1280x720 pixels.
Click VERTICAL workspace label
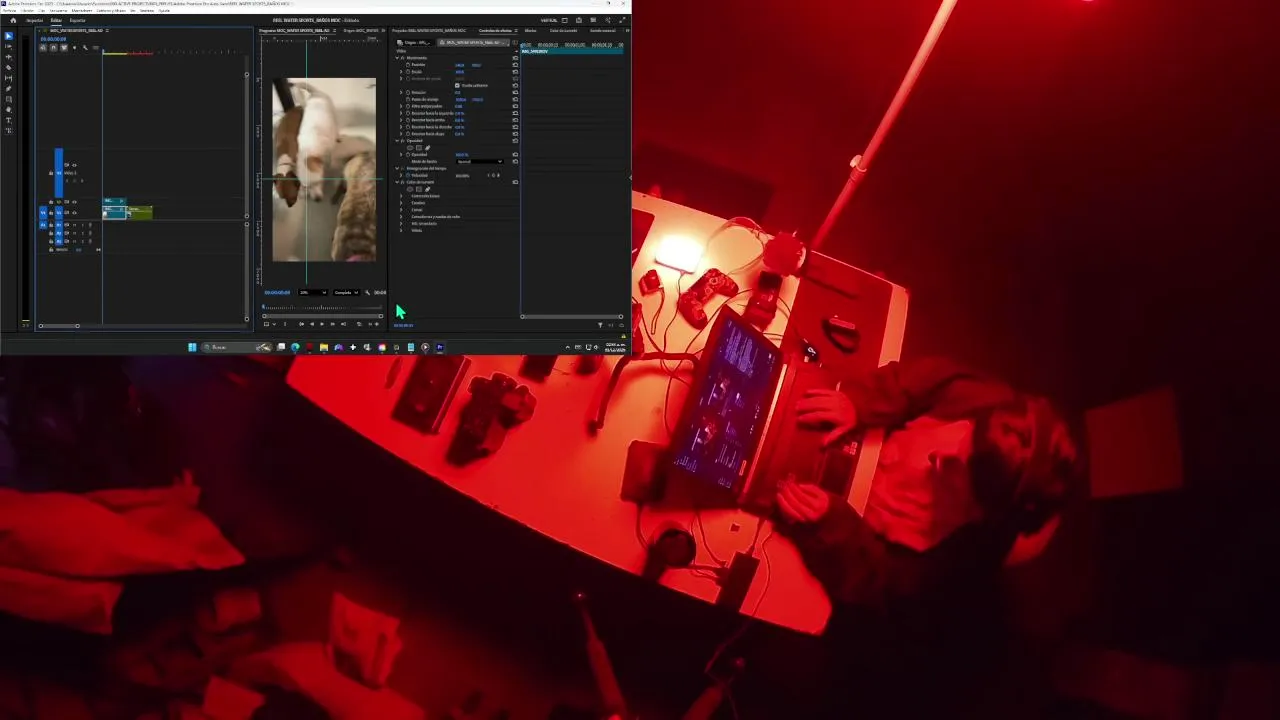[x=549, y=19]
